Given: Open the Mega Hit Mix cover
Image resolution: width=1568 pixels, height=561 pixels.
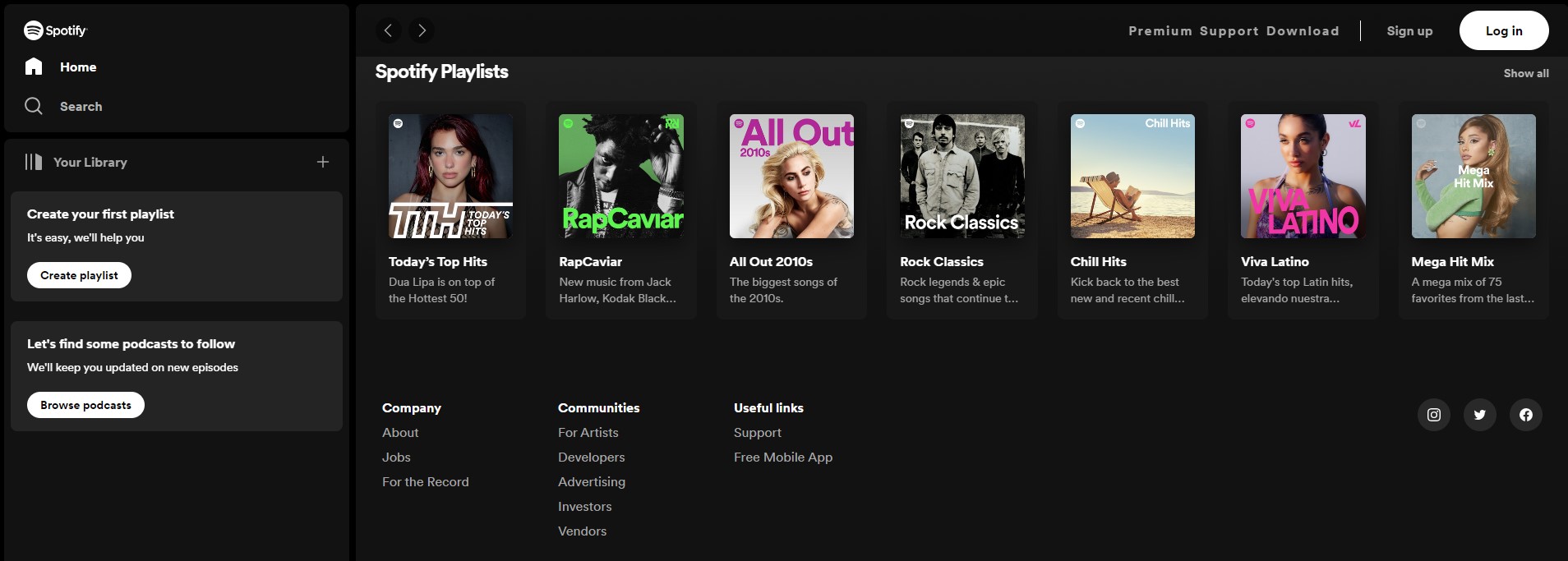Looking at the screenshot, I should point(1473,177).
